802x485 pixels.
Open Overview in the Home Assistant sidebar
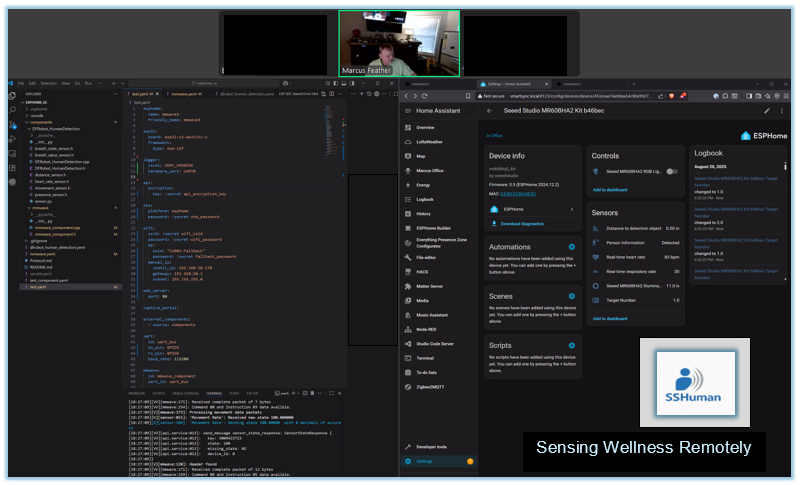(438, 127)
